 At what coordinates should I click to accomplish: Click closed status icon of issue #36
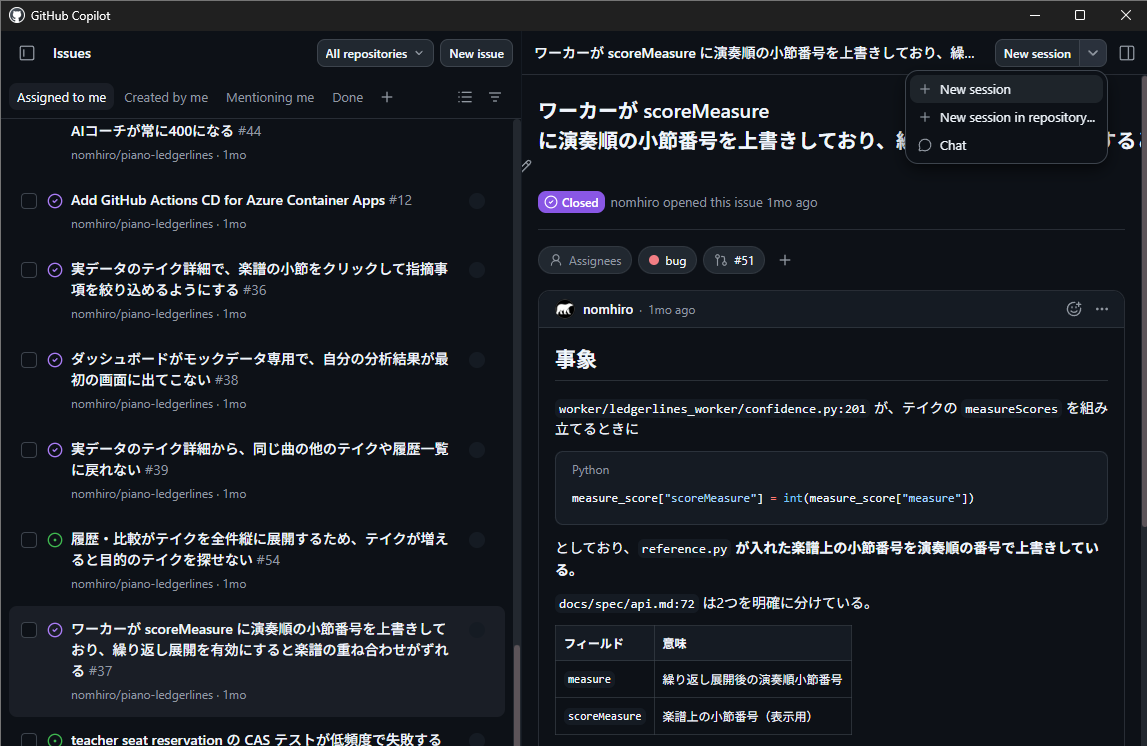pos(55,270)
